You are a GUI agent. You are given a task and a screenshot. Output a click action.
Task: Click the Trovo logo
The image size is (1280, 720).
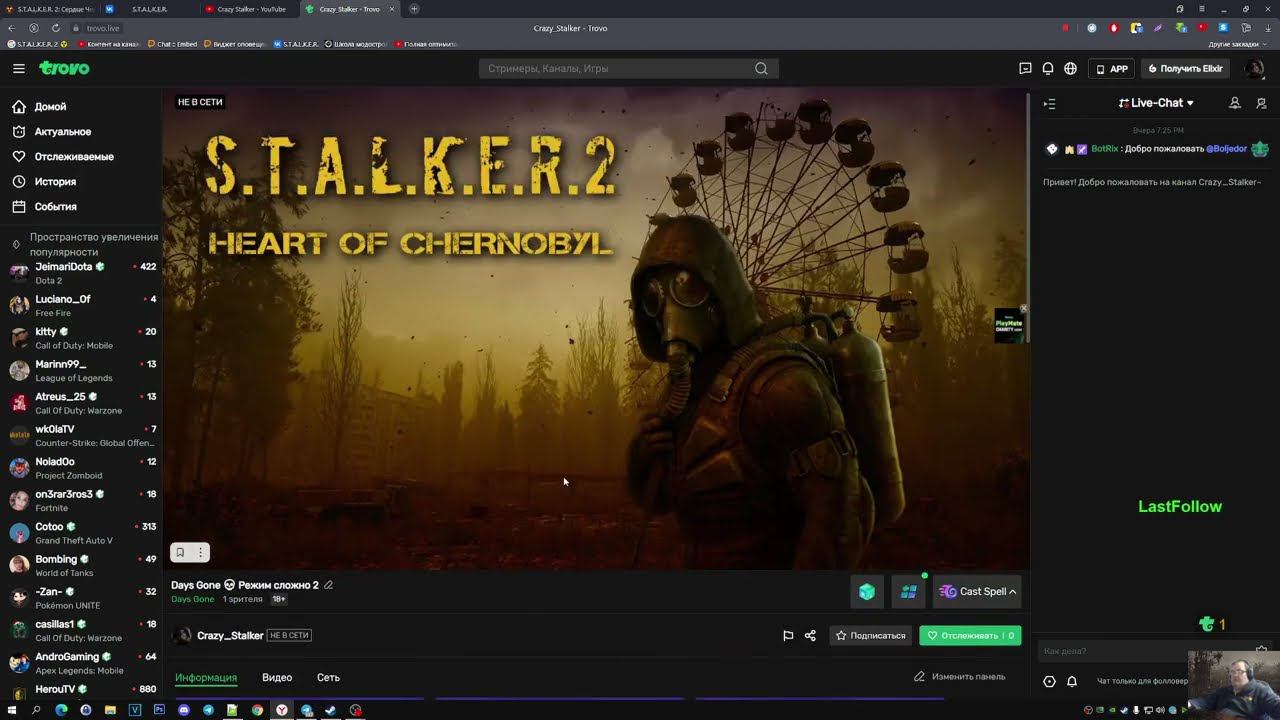[x=64, y=68]
